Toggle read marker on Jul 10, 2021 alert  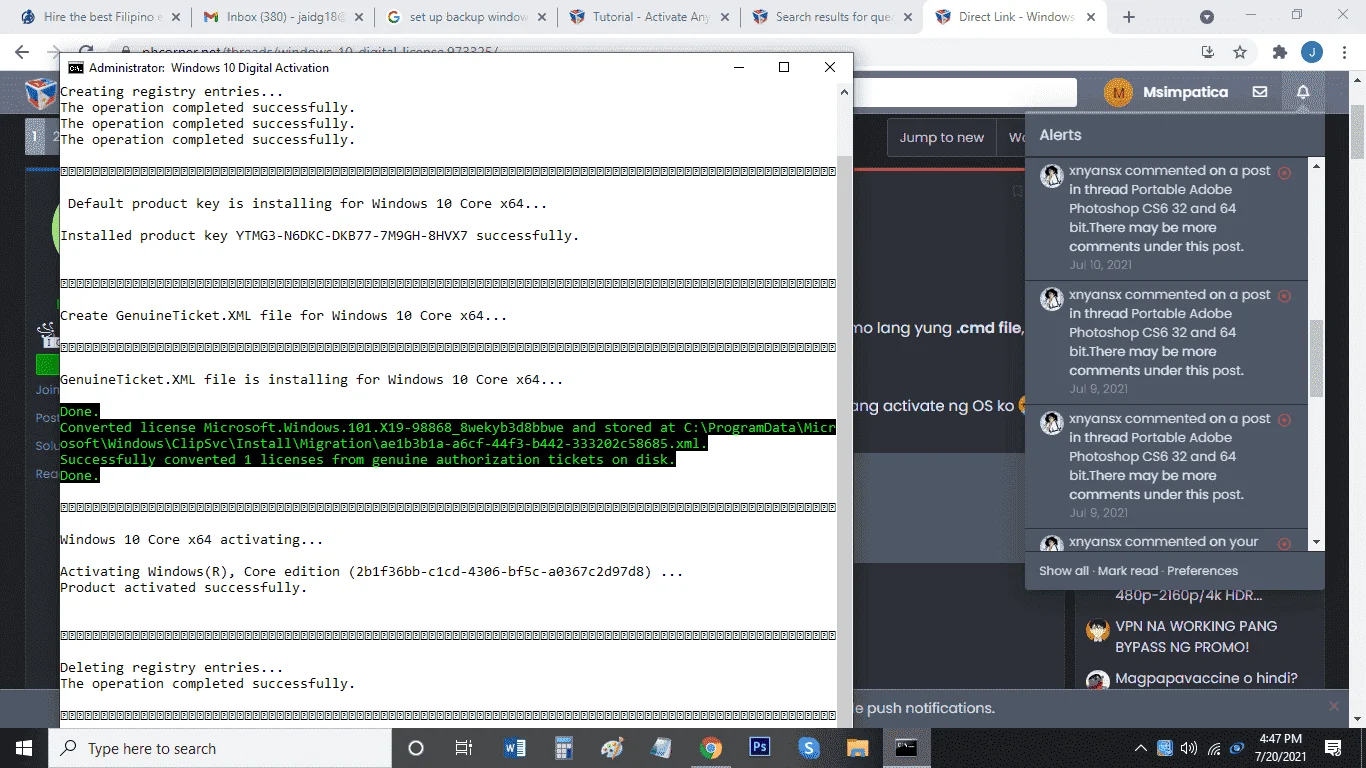(x=1285, y=172)
